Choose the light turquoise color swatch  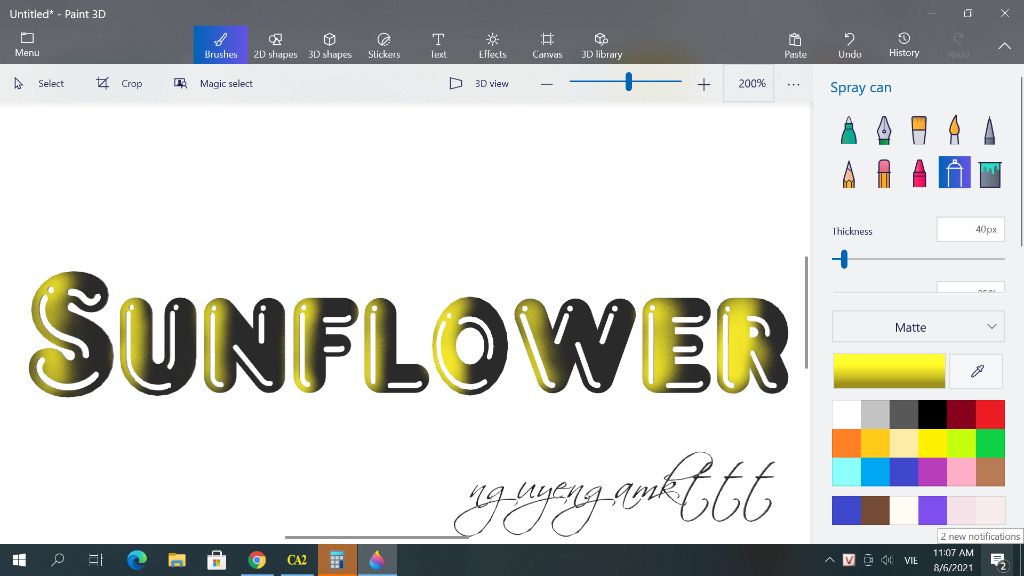[x=846, y=472]
